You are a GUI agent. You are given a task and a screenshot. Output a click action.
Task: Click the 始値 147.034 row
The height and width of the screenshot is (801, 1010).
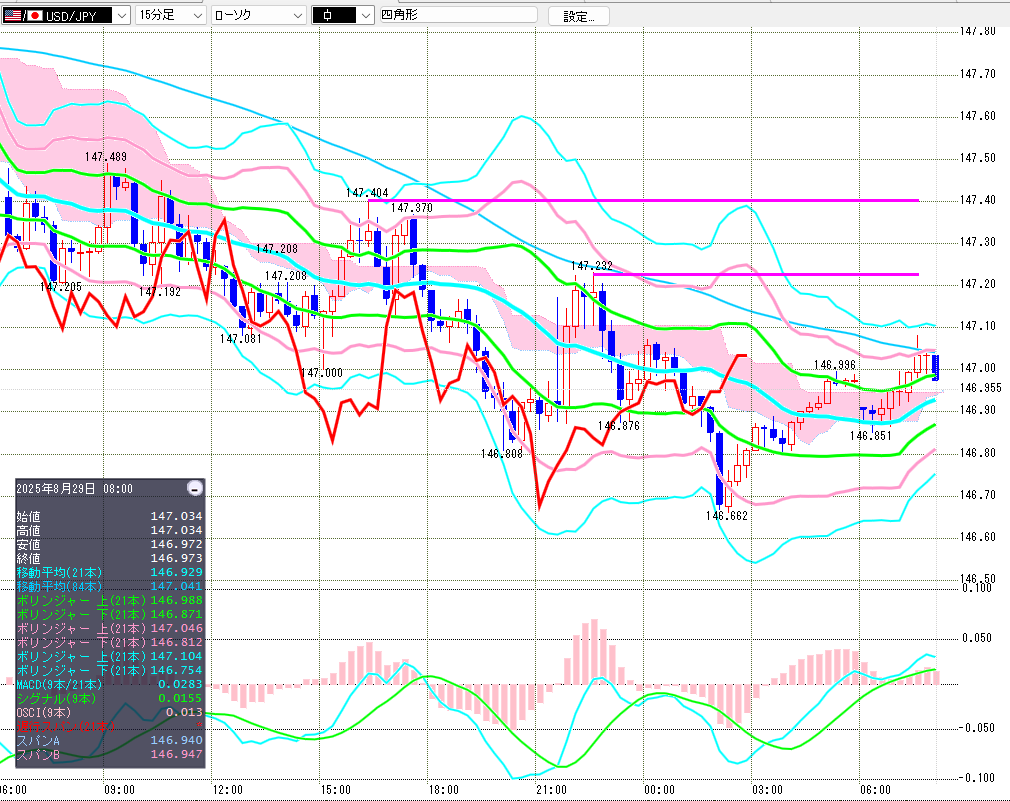[x=110, y=516]
